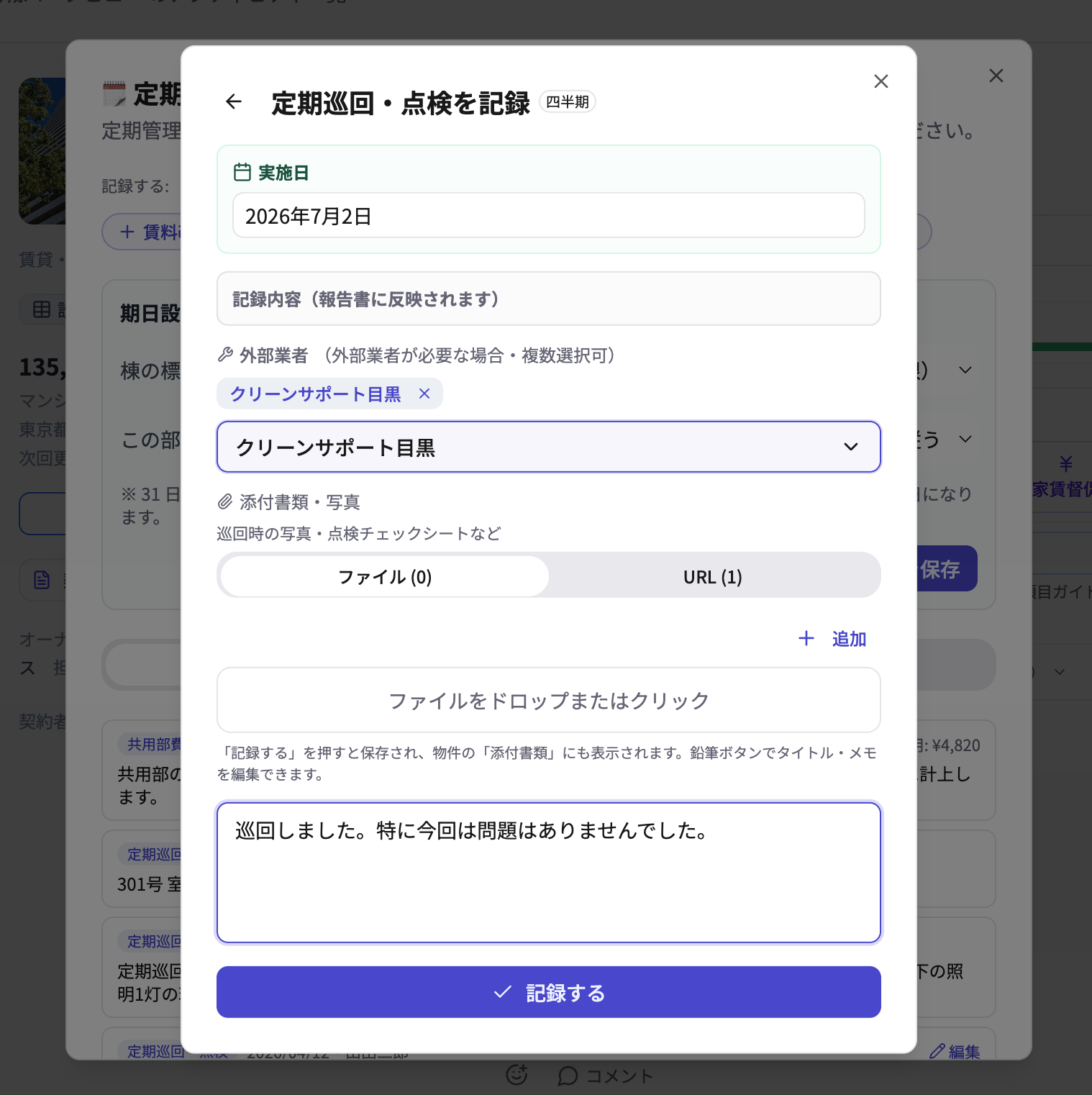Click the memo textarea with 巡回しました
This screenshot has height=1095, width=1092.
(548, 873)
